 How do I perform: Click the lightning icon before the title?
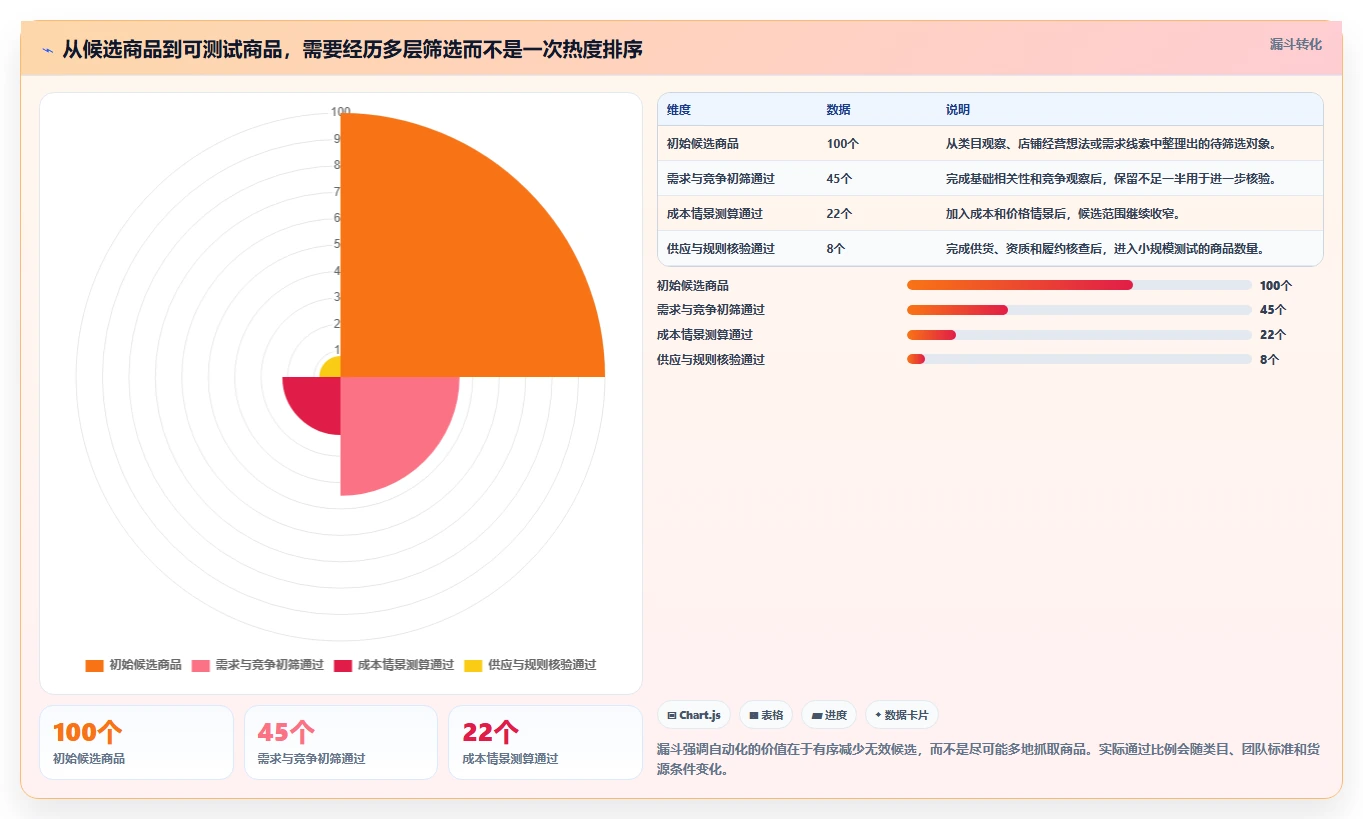coord(48,49)
